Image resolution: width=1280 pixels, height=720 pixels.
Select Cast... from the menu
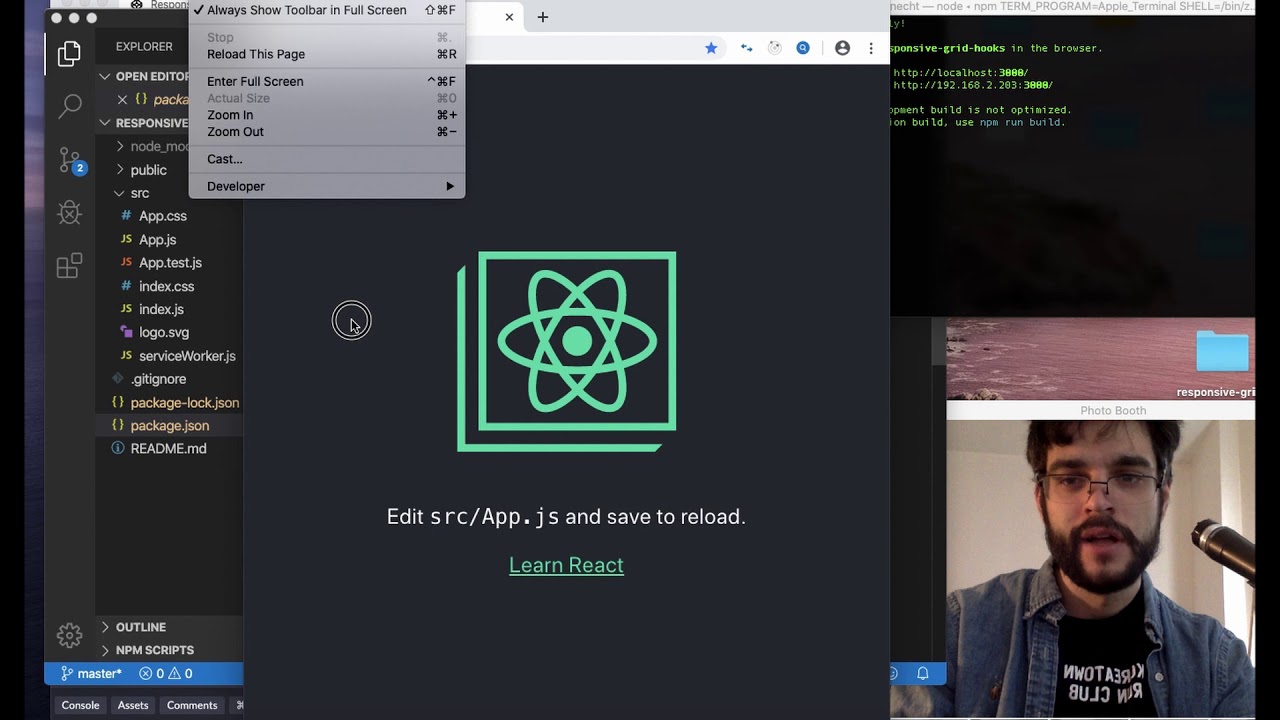pyautogui.click(x=326, y=159)
